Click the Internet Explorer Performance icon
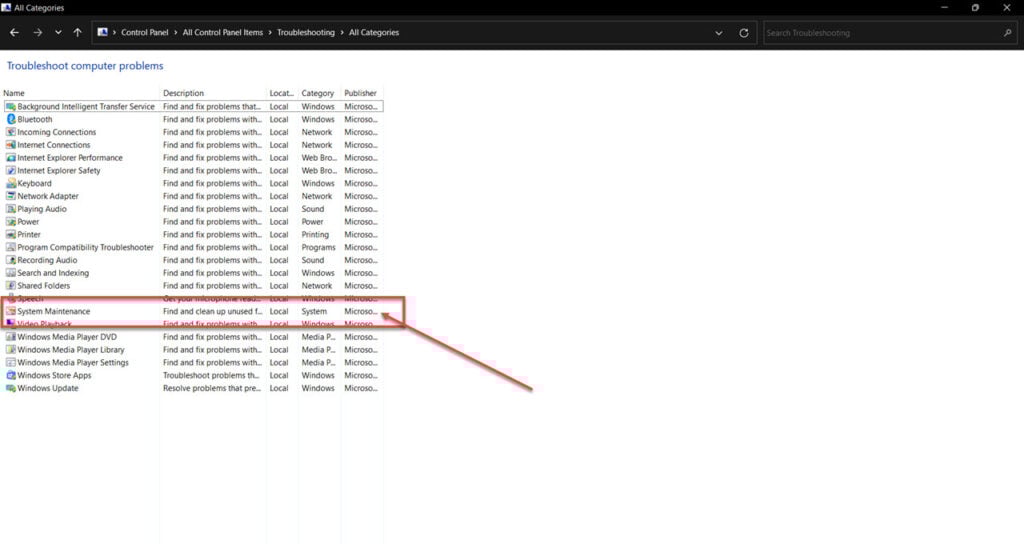 10,158
